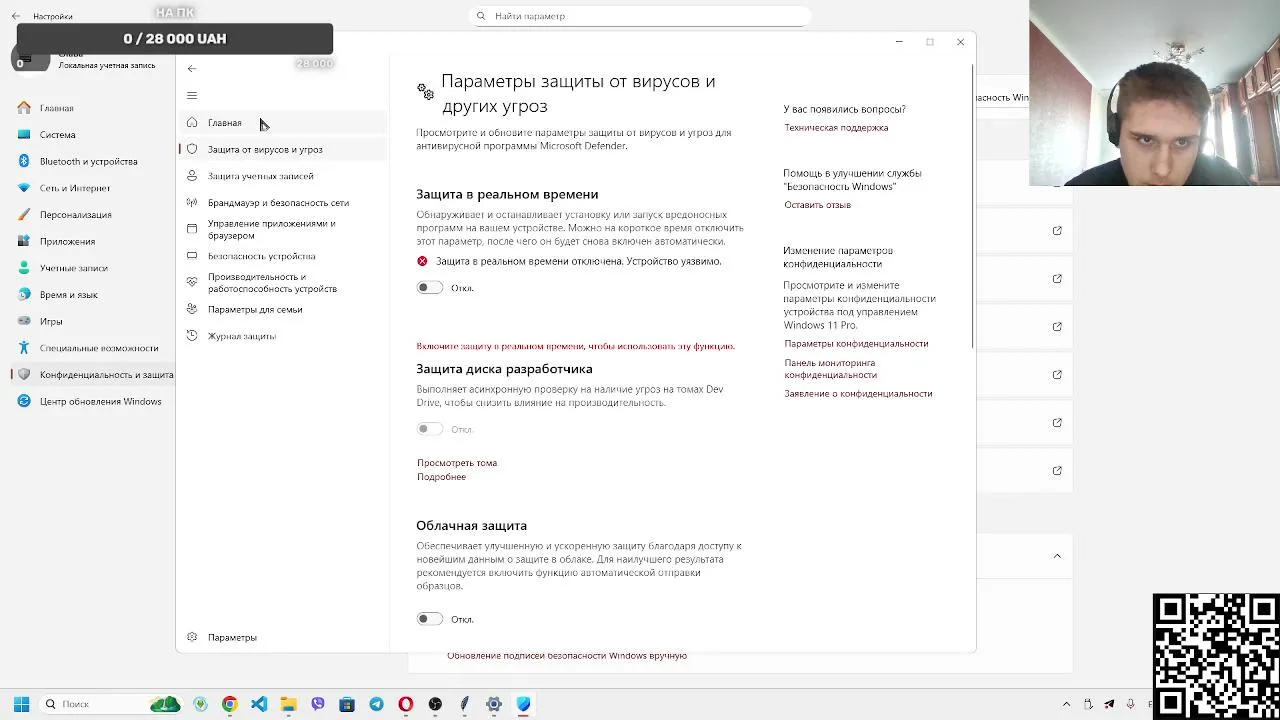The image size is (1280, 720).
Task: Click the Приложения icon in the Settings sidebar
Action: 24,241
